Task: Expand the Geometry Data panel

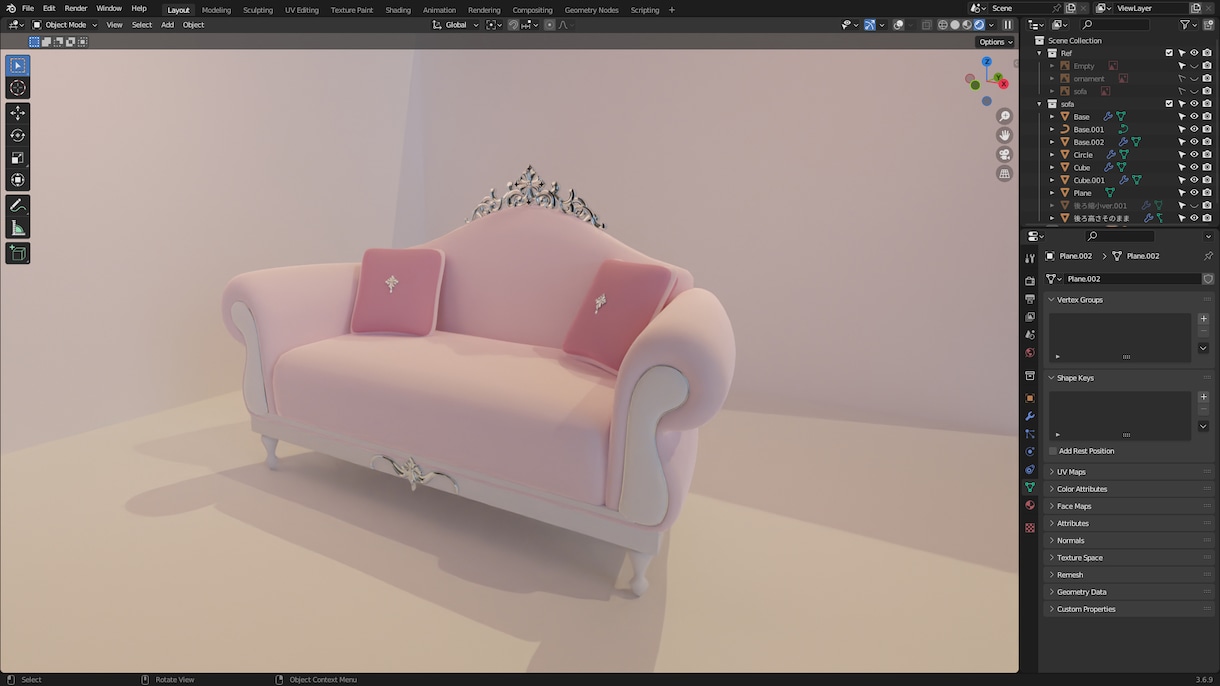Action: (x=1129, y=592)
